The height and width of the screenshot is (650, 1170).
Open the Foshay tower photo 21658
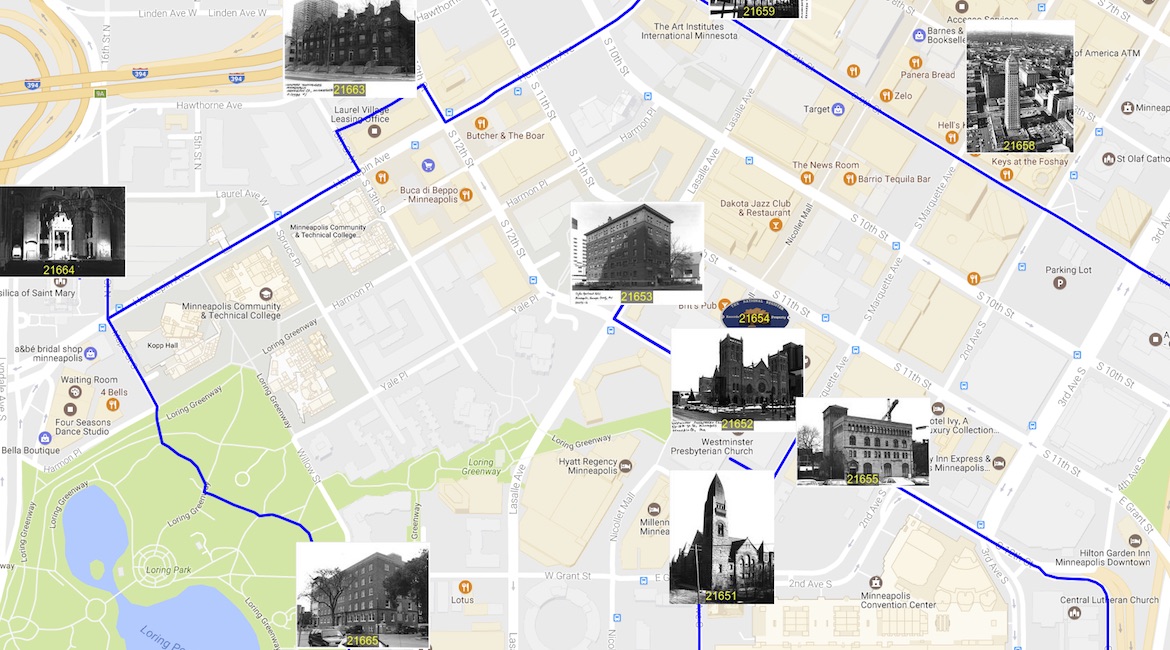point(1019,87)
